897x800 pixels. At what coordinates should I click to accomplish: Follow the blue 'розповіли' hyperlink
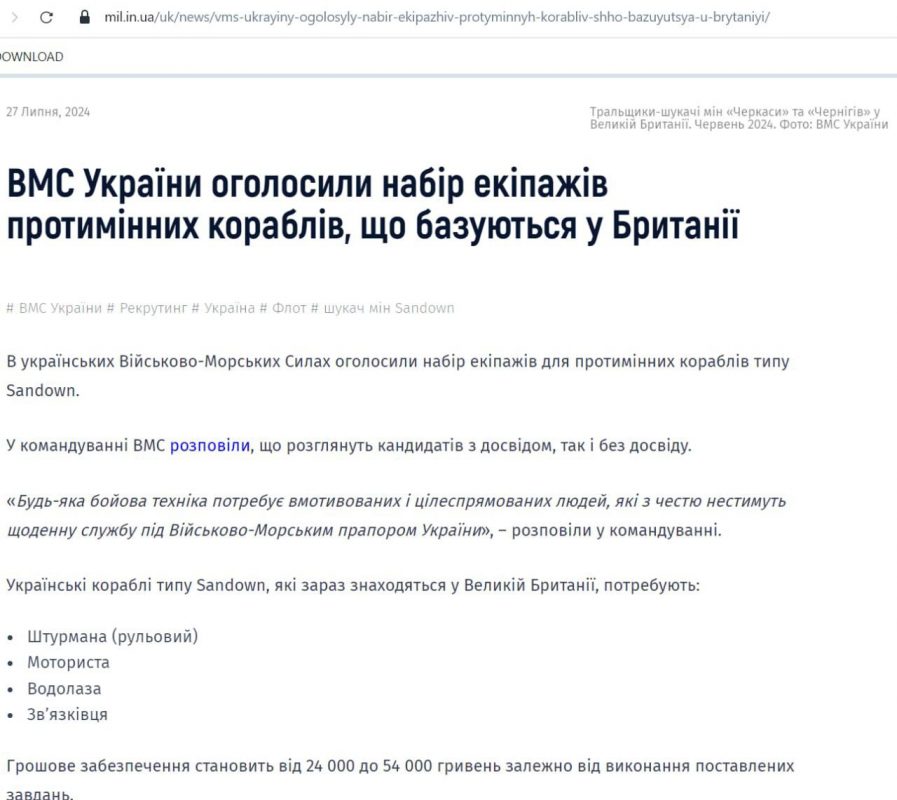(x=210, y=445)
